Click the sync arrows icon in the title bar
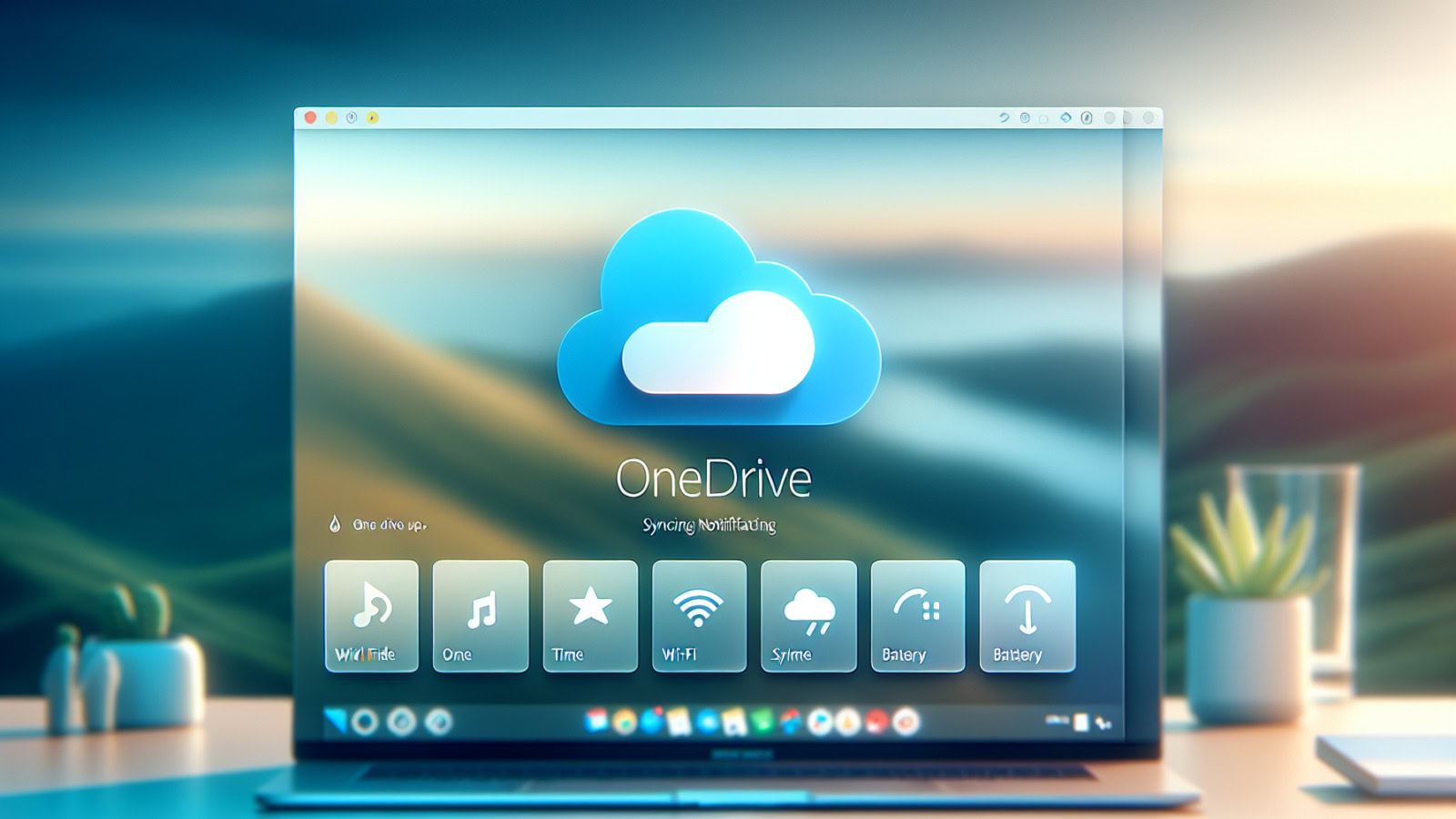The height and width of the screenshot is (819, 1456). [x=1066, y=117]
